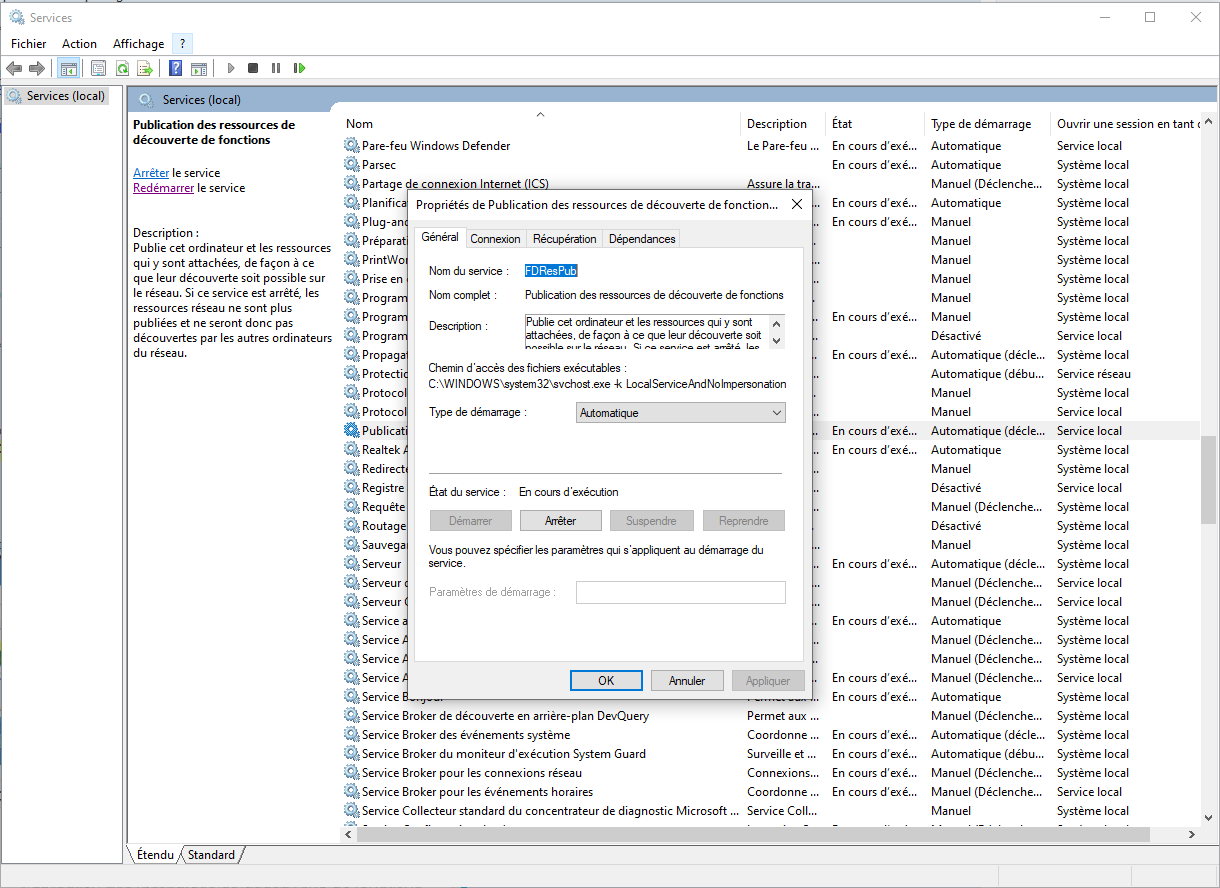
Task: Select the Général tab
Action: [x=440, y=237]
